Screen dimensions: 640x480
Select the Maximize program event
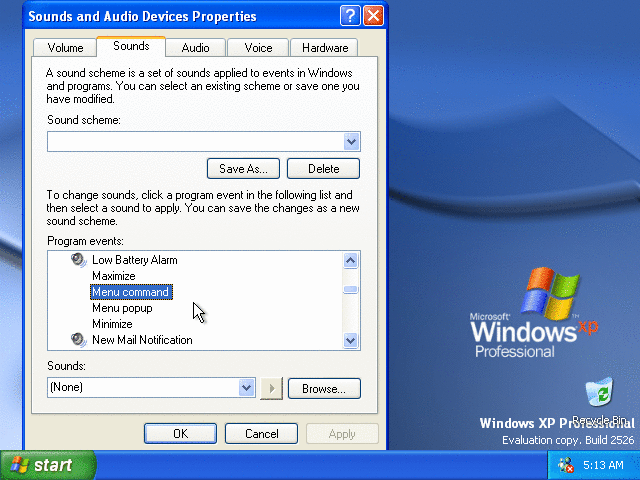113,276
